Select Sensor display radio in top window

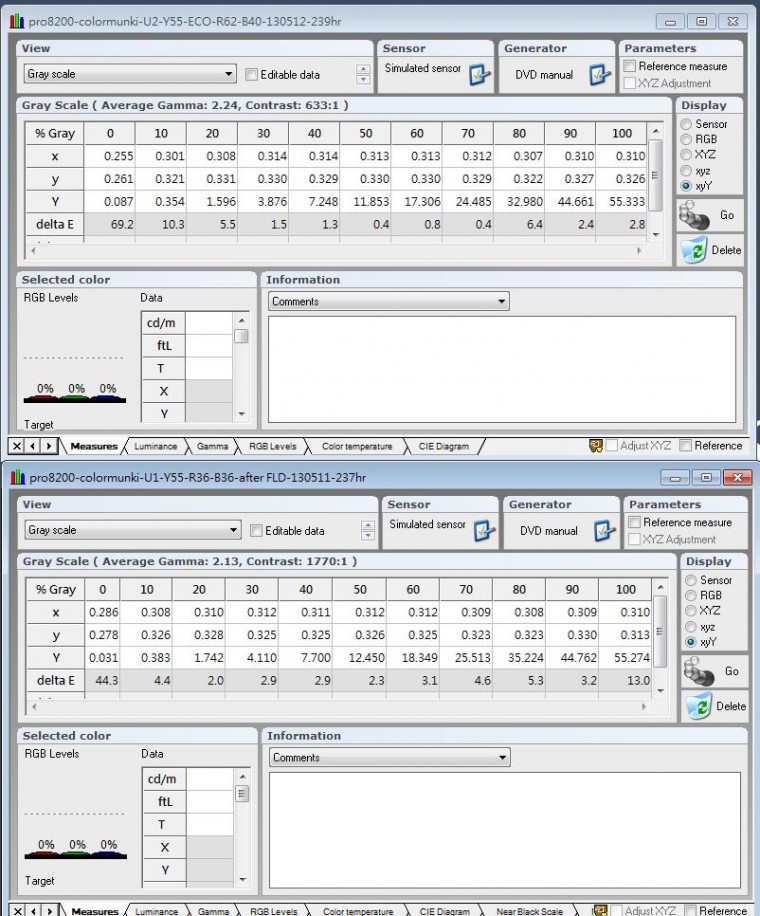pyautogui.click(x=686, y=124)
